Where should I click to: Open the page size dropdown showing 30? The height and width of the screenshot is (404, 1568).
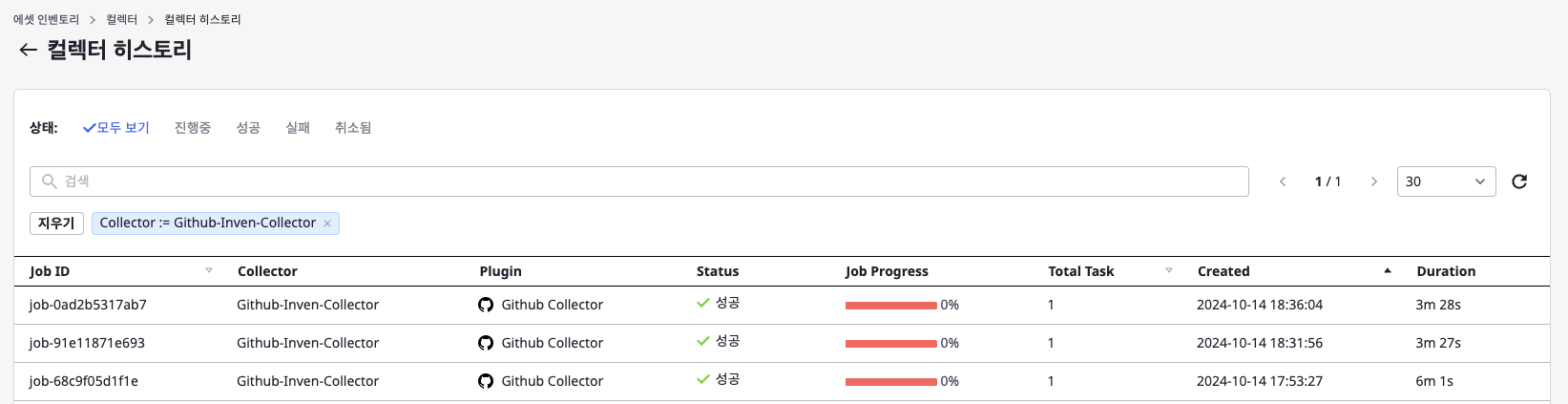pos(1446,181)
